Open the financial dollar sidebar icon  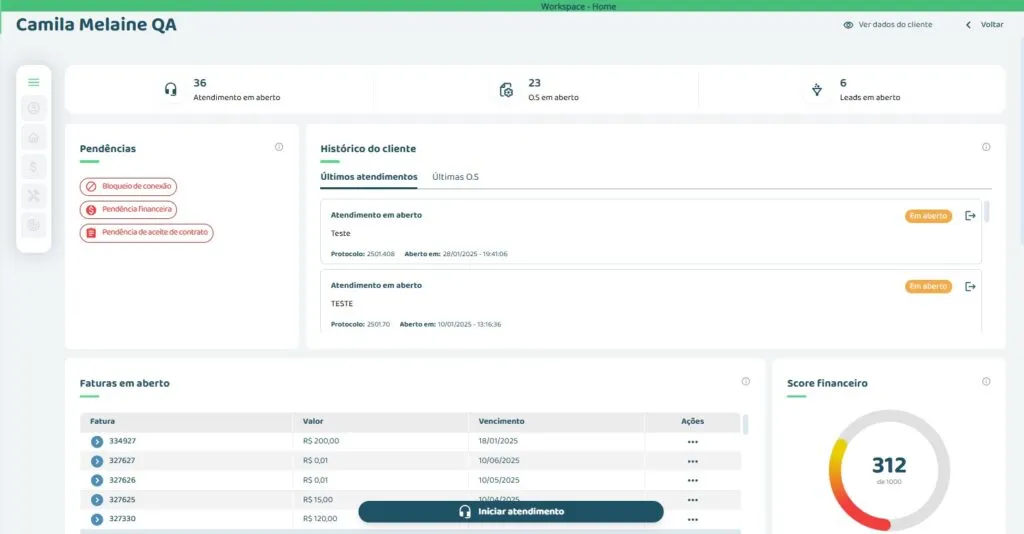pos(34,167)
